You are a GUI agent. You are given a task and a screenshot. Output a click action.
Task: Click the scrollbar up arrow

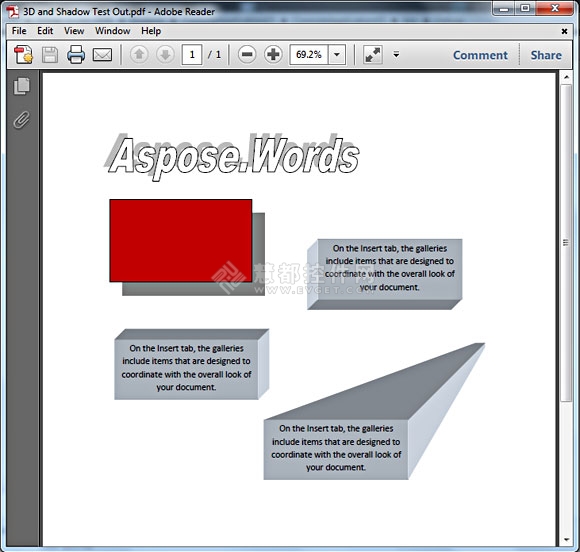566,77
